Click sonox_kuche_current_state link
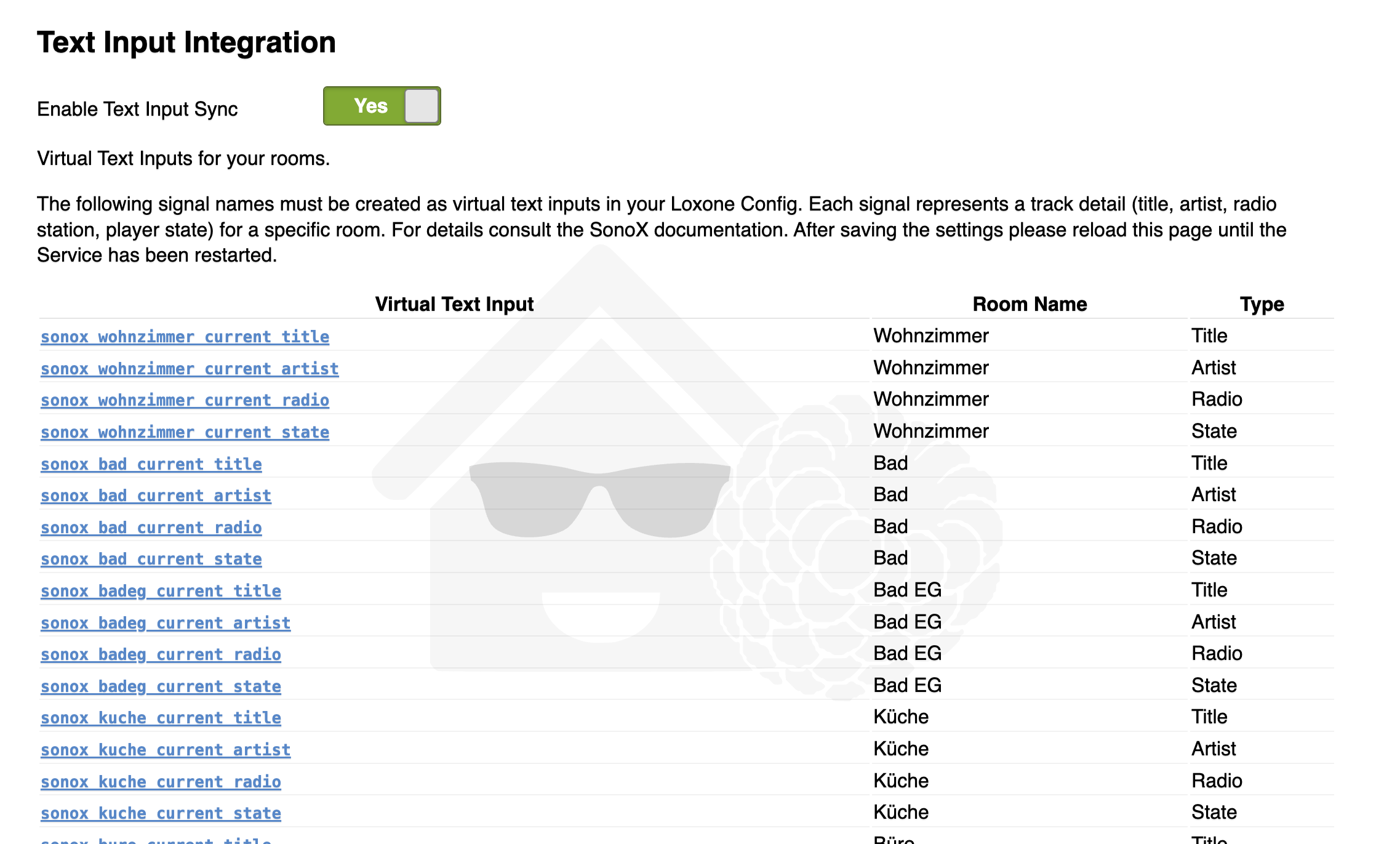The image size is (1400, 844). click(161, 813)
